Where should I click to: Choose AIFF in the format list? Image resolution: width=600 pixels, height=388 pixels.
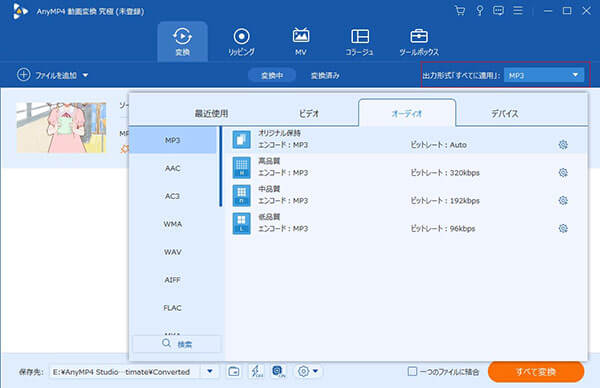pos(173,280)
